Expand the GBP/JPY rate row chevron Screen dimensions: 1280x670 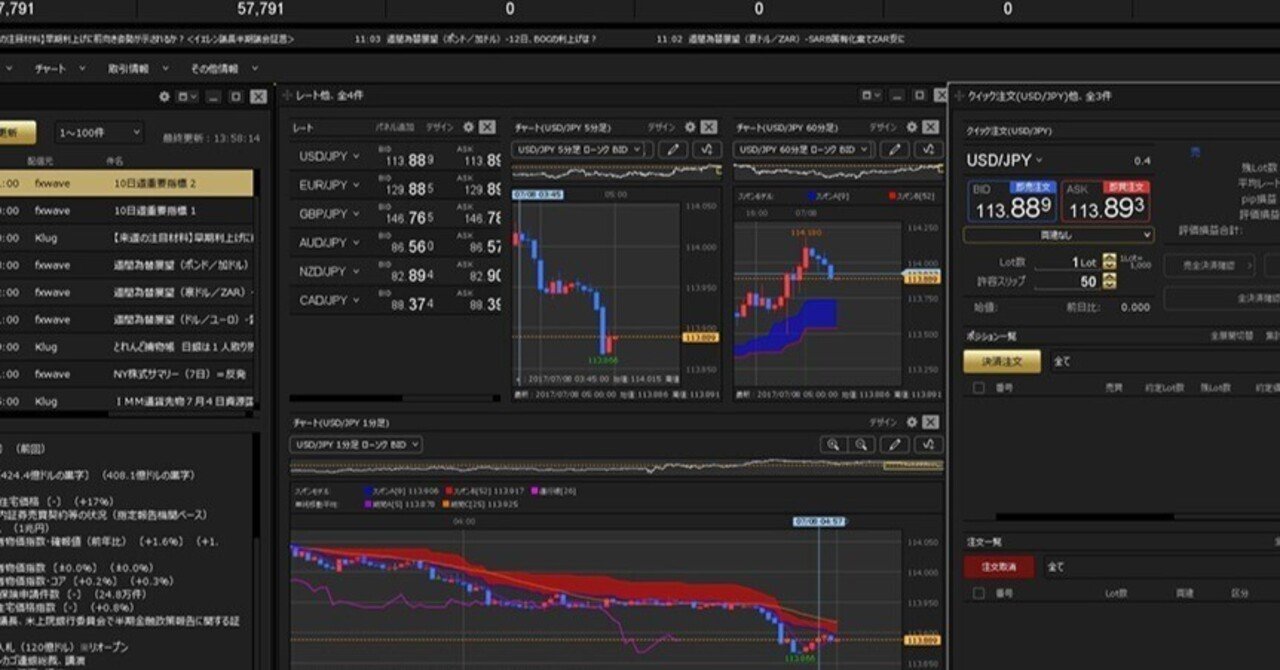(x=355, y=214)
